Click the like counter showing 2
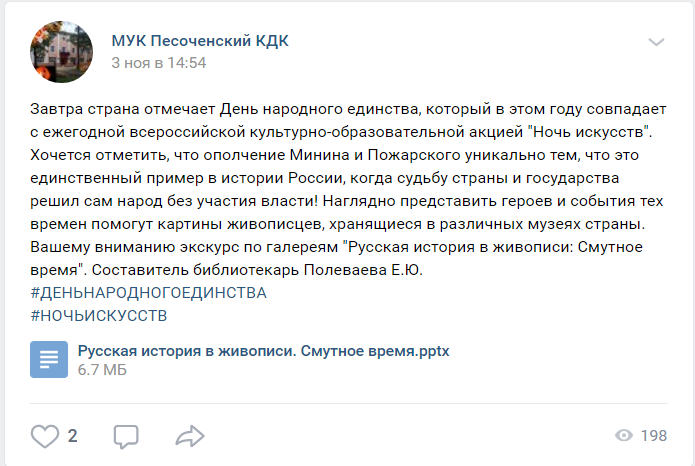Screen dimensions: 695x466 73,436
